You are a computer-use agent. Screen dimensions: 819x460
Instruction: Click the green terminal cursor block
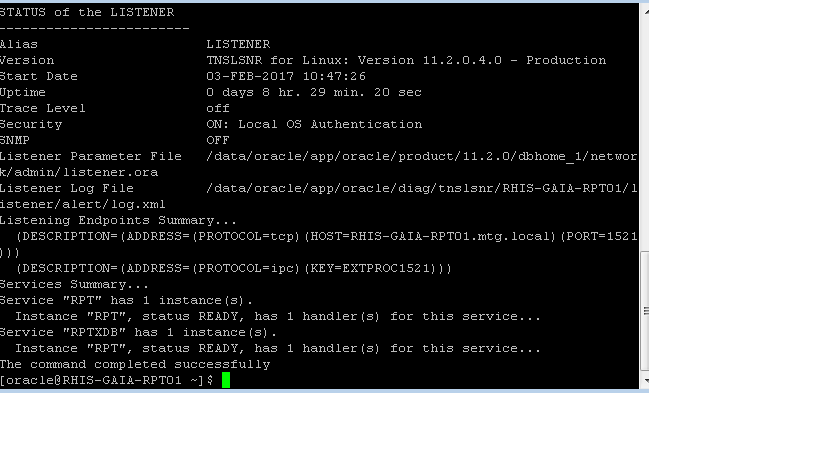[x=226, y=380]
